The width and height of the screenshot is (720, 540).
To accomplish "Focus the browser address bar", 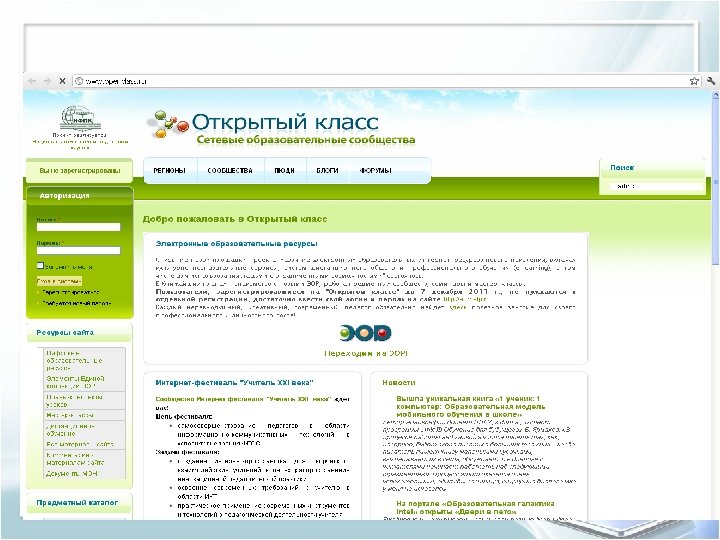I will click(387, 81).
